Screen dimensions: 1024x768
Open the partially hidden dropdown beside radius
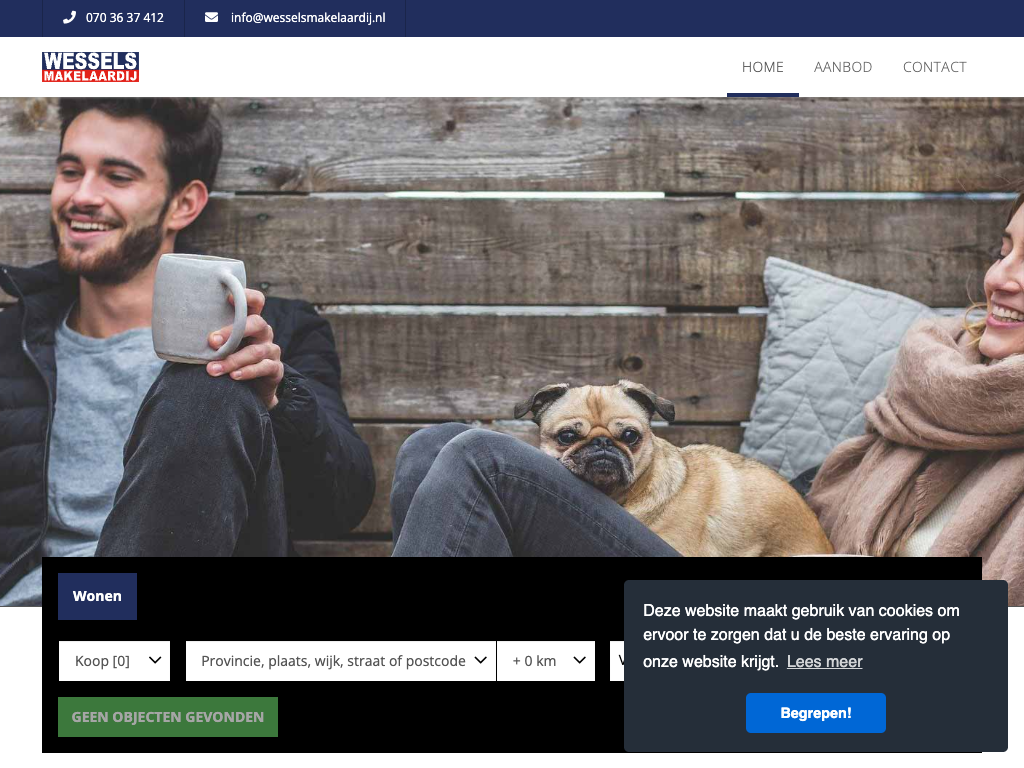617,661
